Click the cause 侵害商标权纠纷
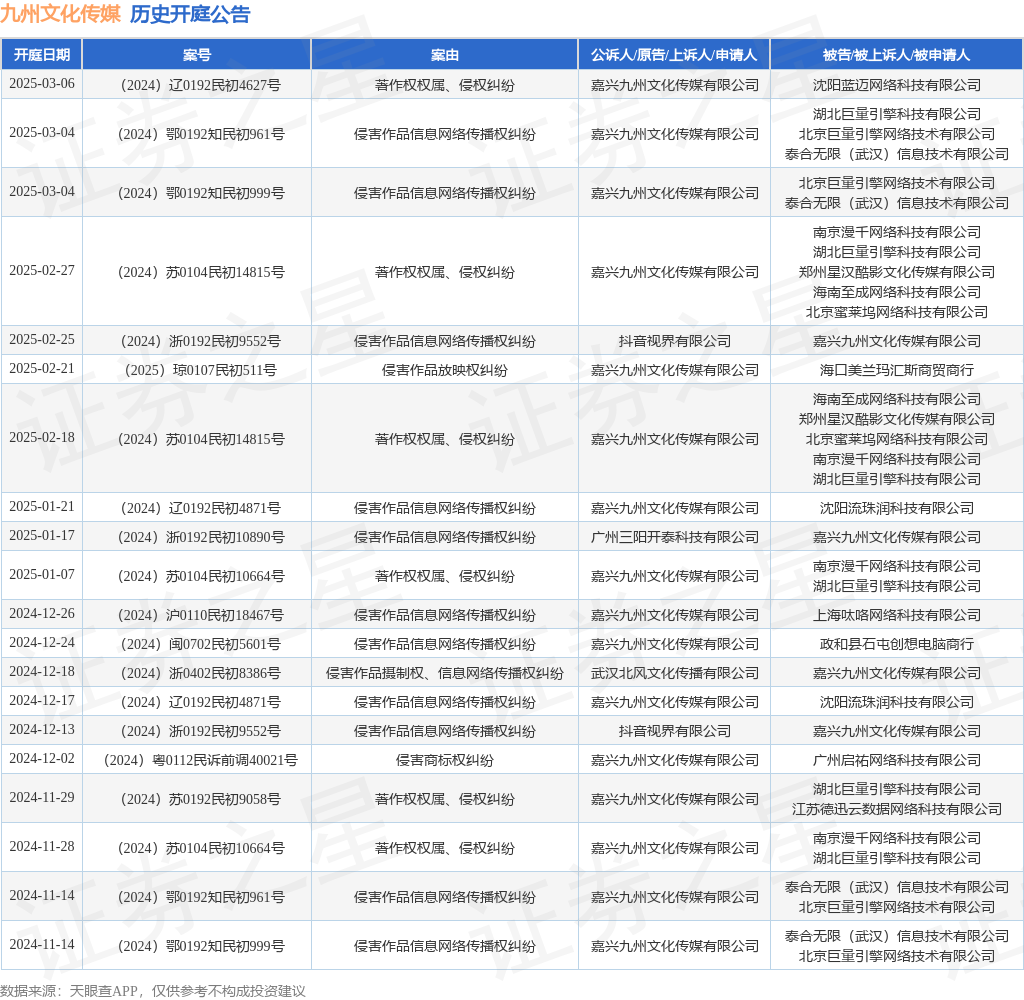The height and width of the screenshot is (1000, 1024). (445, 760)
